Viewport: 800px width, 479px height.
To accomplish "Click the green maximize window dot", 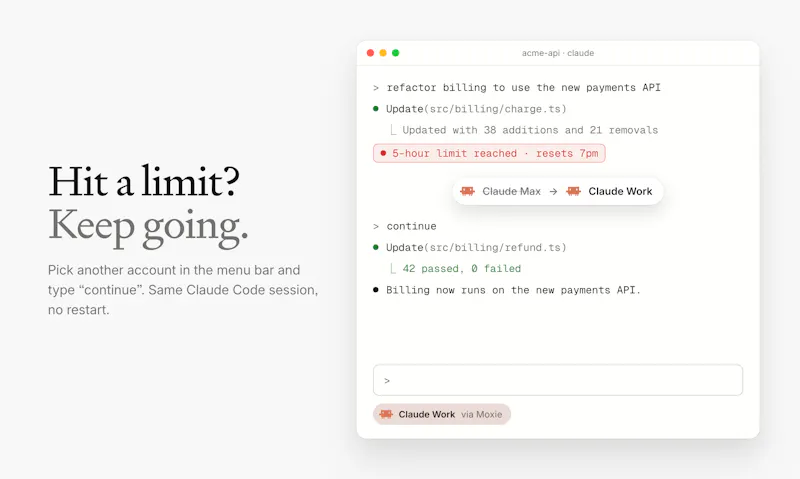I will (x=395, y=53).
